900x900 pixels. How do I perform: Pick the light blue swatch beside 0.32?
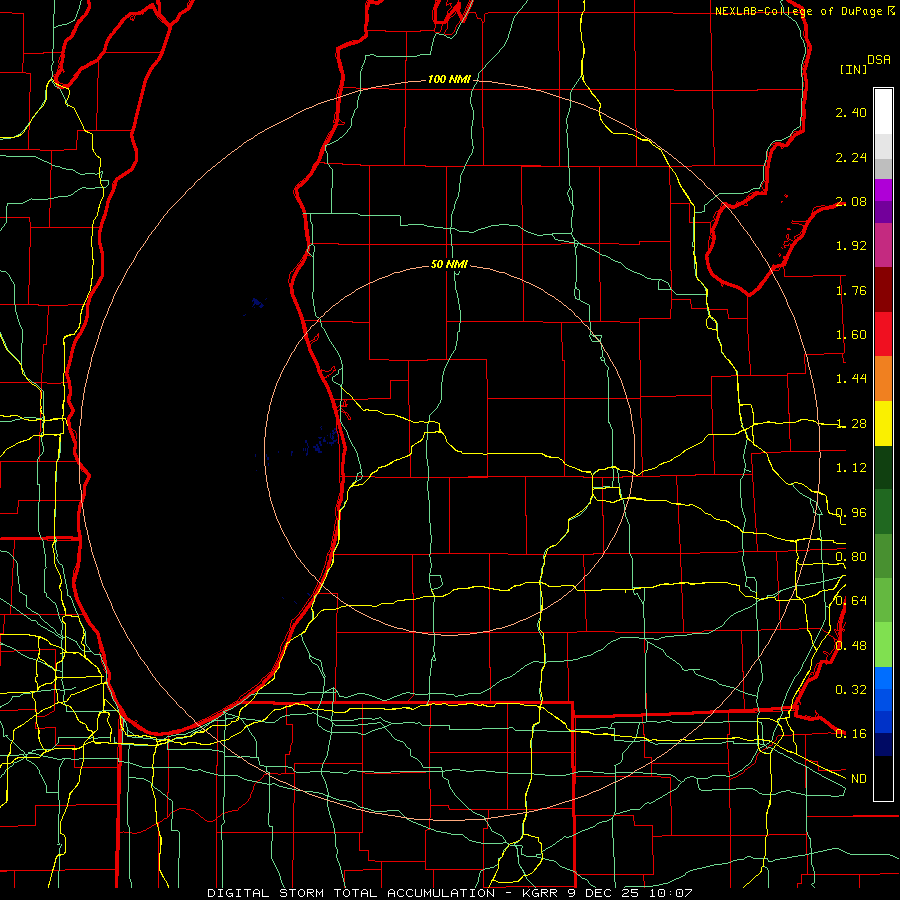pos(883,678)
